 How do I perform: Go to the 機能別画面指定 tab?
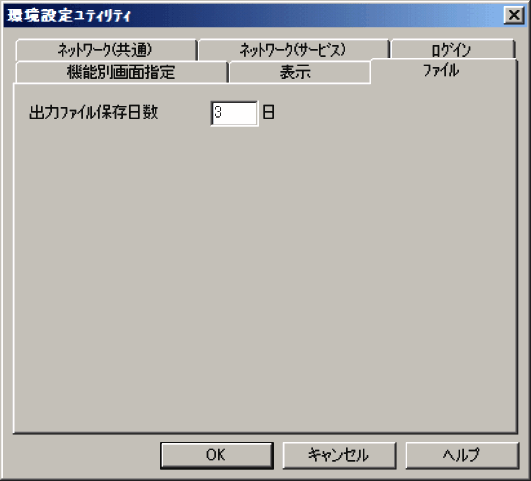click(121, 72)
